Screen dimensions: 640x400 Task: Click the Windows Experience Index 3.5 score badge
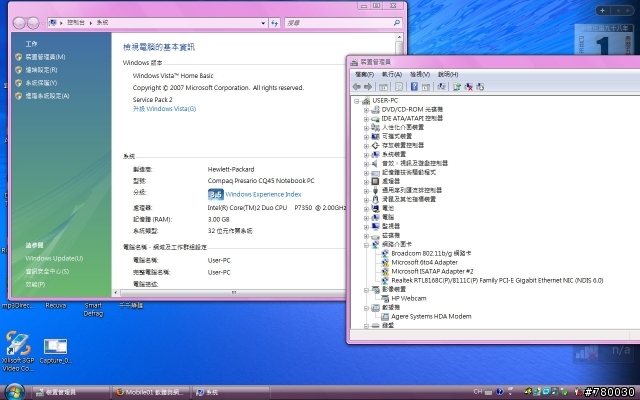(216, 194)
